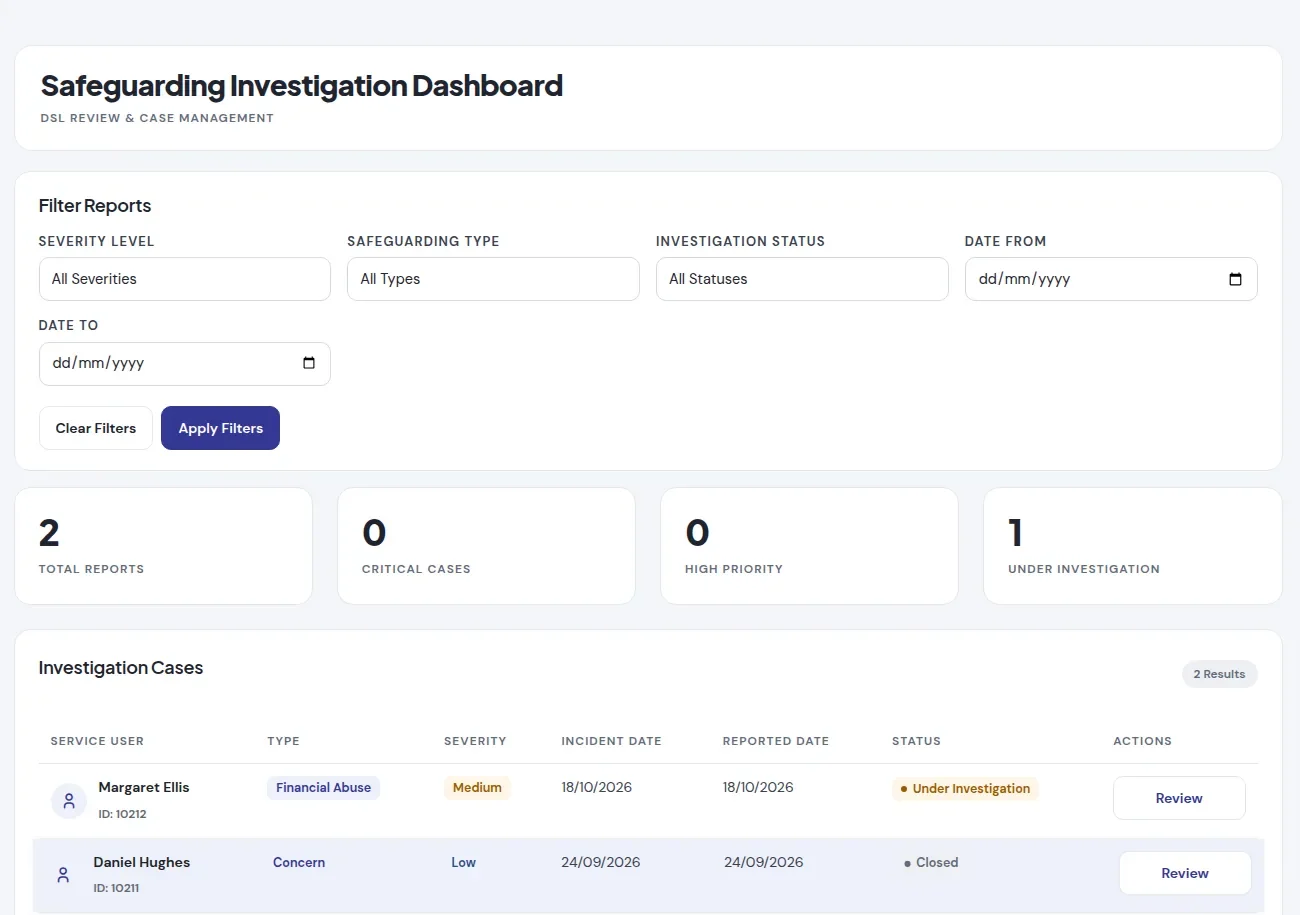Click the Low severity badge
The width and height of the screenshot is (1300, 915).
click(x=464, y=862)
